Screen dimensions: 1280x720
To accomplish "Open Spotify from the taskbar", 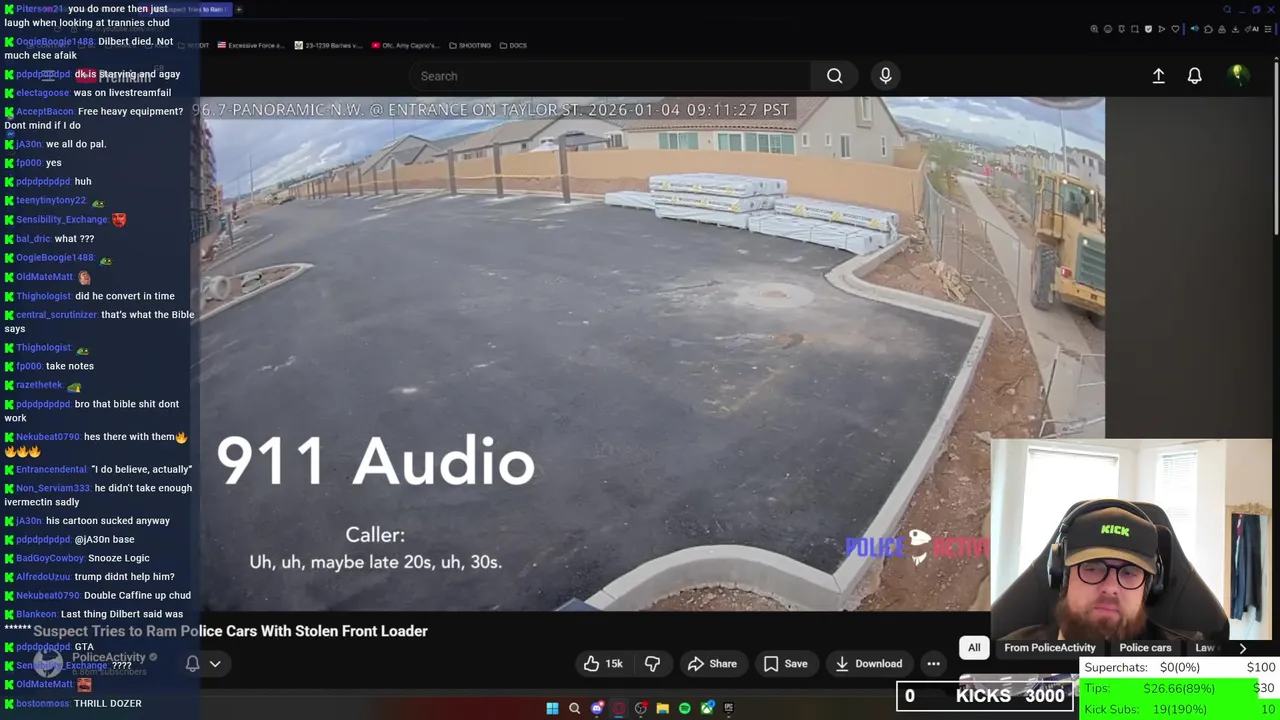I will pyautogui.click(x=684, y=708).
